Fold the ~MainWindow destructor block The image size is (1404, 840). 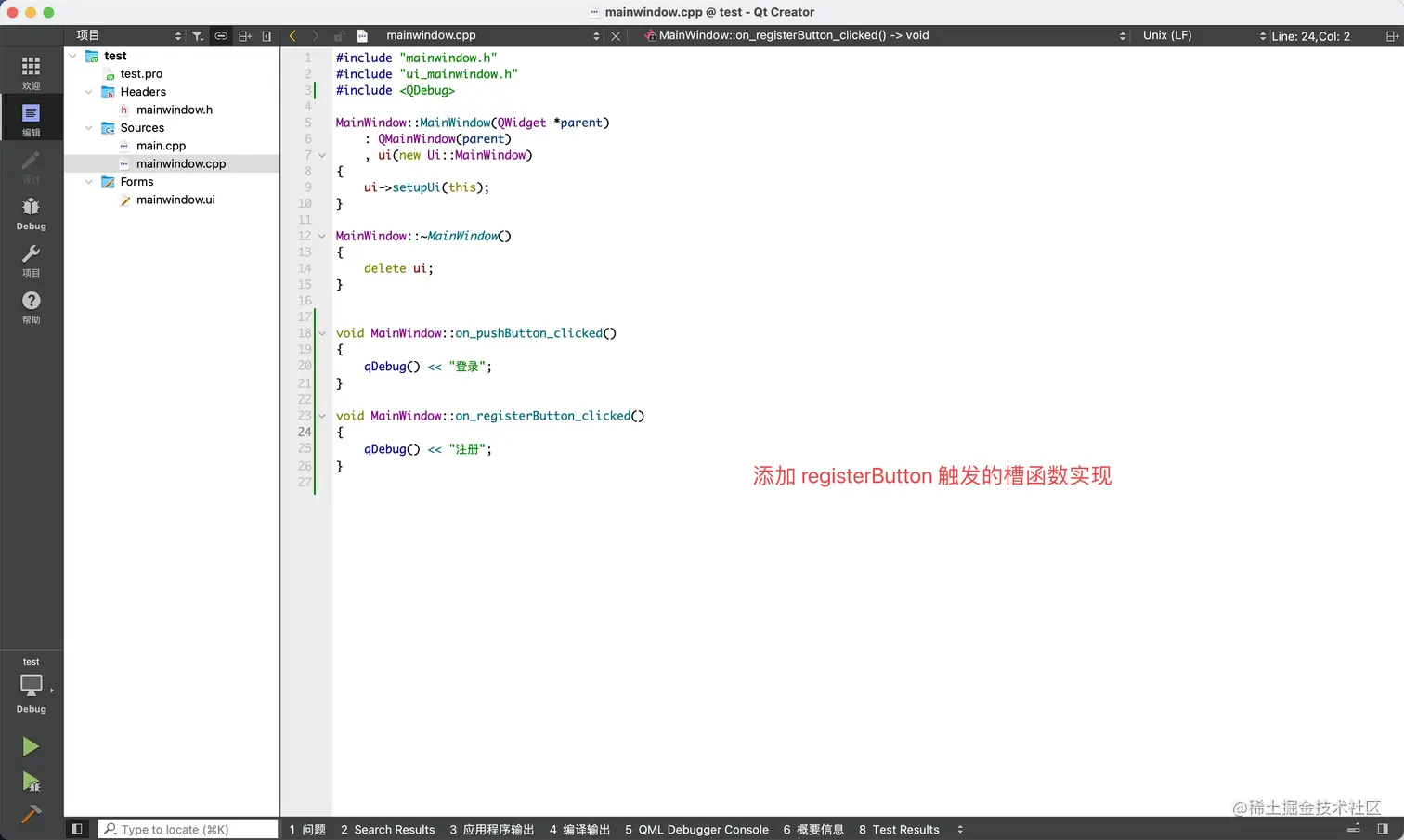coord(322,236)
